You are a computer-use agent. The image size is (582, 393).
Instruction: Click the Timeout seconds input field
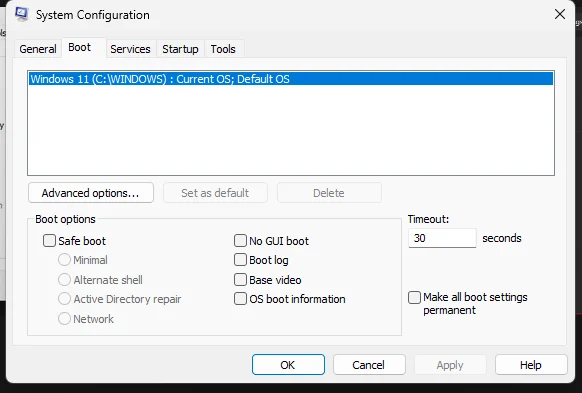442,238
